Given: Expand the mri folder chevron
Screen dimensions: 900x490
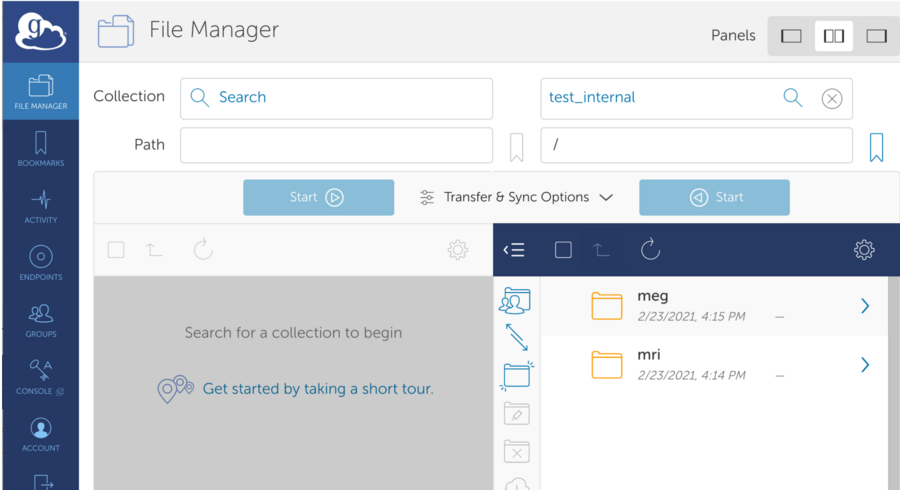Looking at the screenshot, I should pos(865,365).
